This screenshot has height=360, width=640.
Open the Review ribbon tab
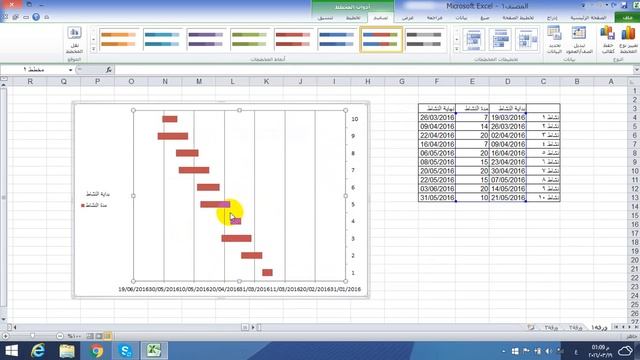click(x=435, y=18)
